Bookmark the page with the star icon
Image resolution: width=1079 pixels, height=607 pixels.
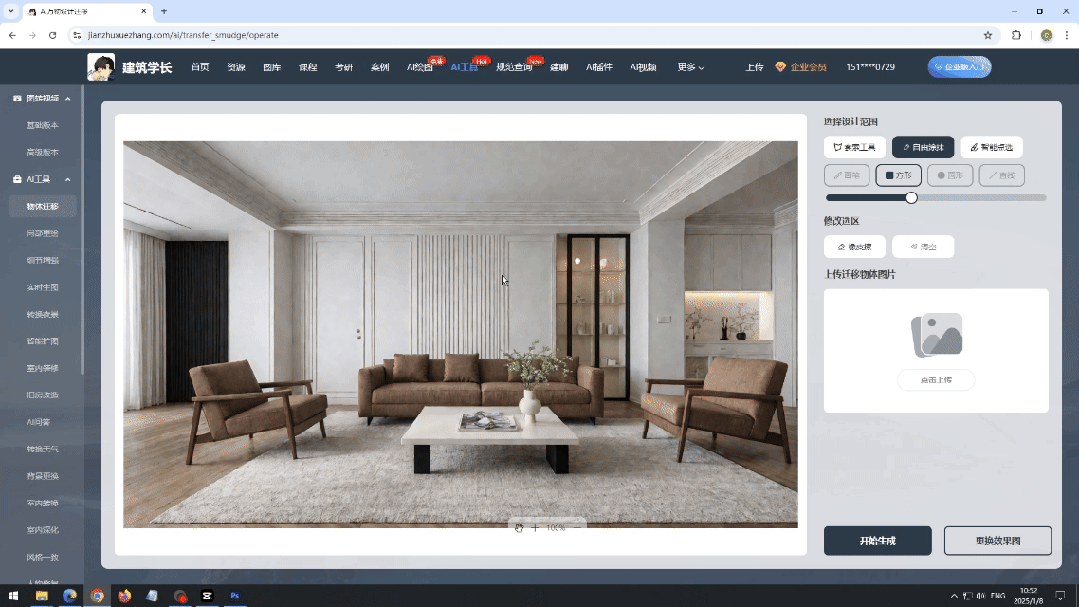(x=987, y=35)
